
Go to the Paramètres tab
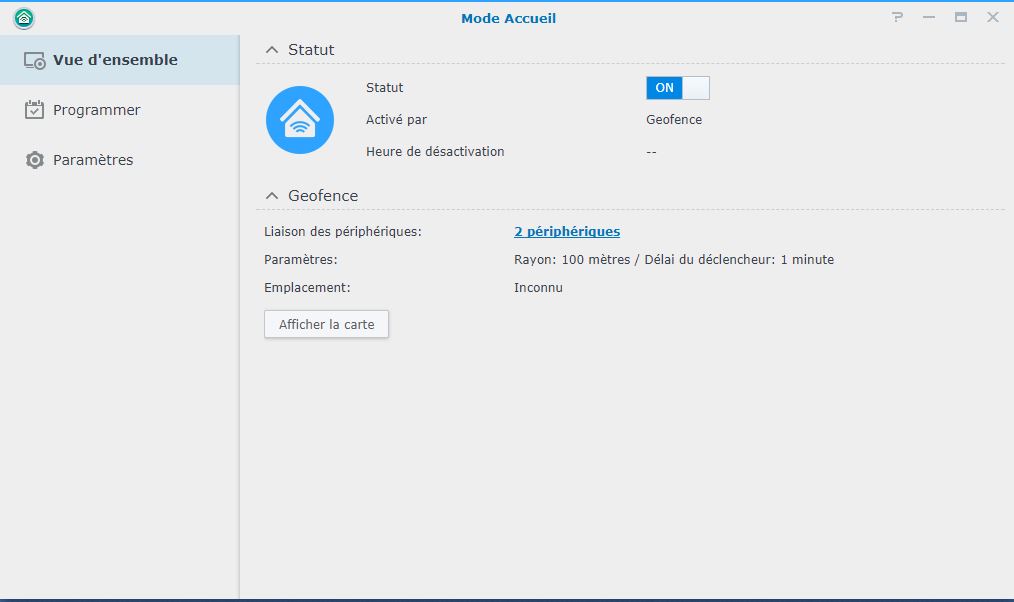[93, 160]
